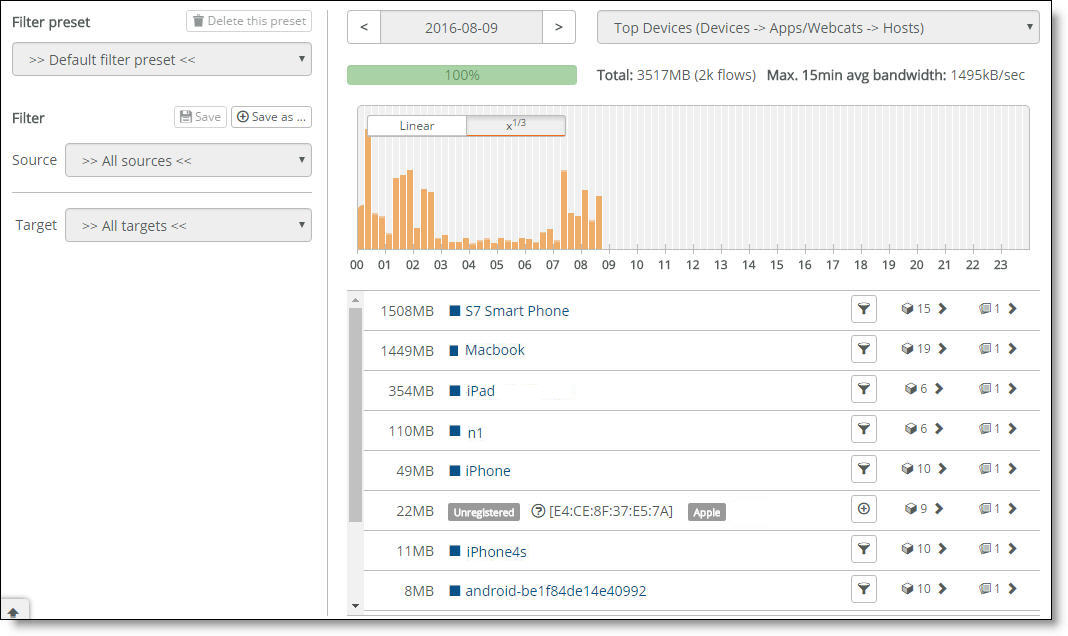Open hosts for Macbook
Viewport: 1068px width, 636px height.
(x=998, y=349)
